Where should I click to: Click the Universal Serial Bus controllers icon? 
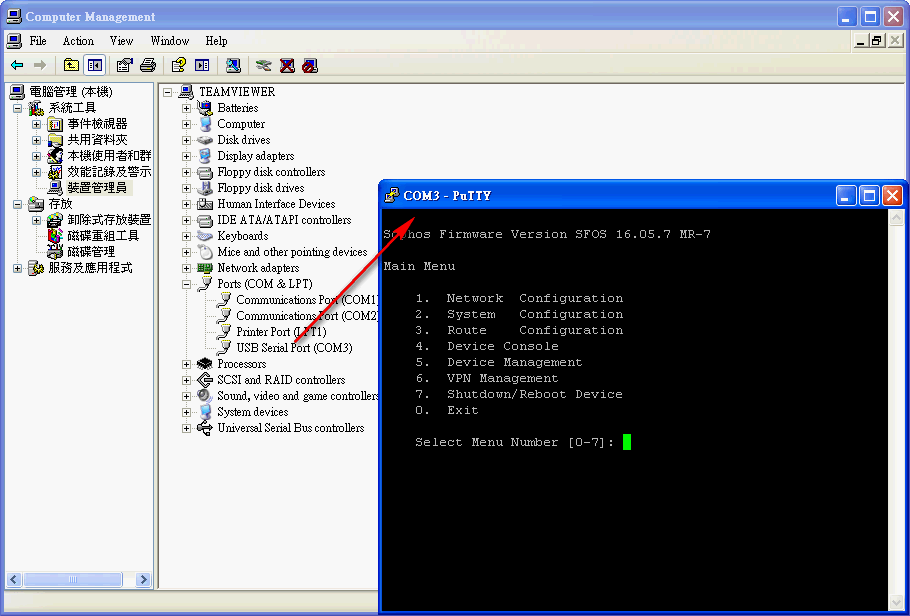coord(204,428)
